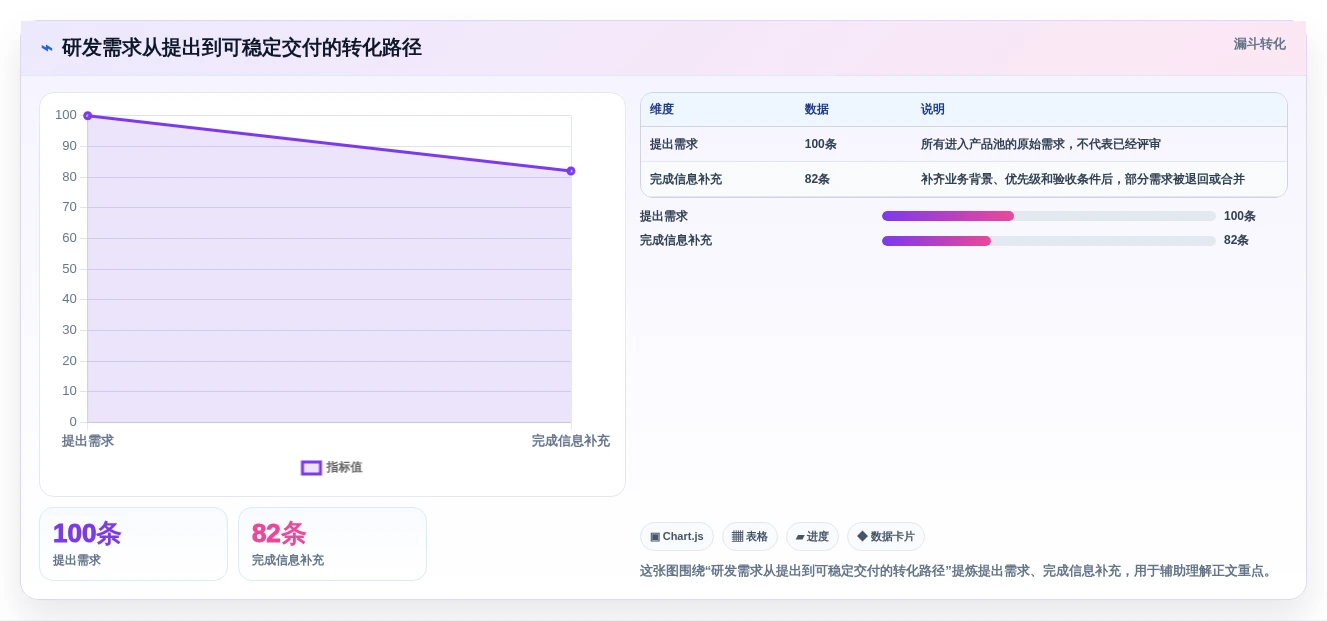This screenshot has width=1327, height=621.
Task: Click the 82条 cell in the table
Action: [x=817, y=179]
